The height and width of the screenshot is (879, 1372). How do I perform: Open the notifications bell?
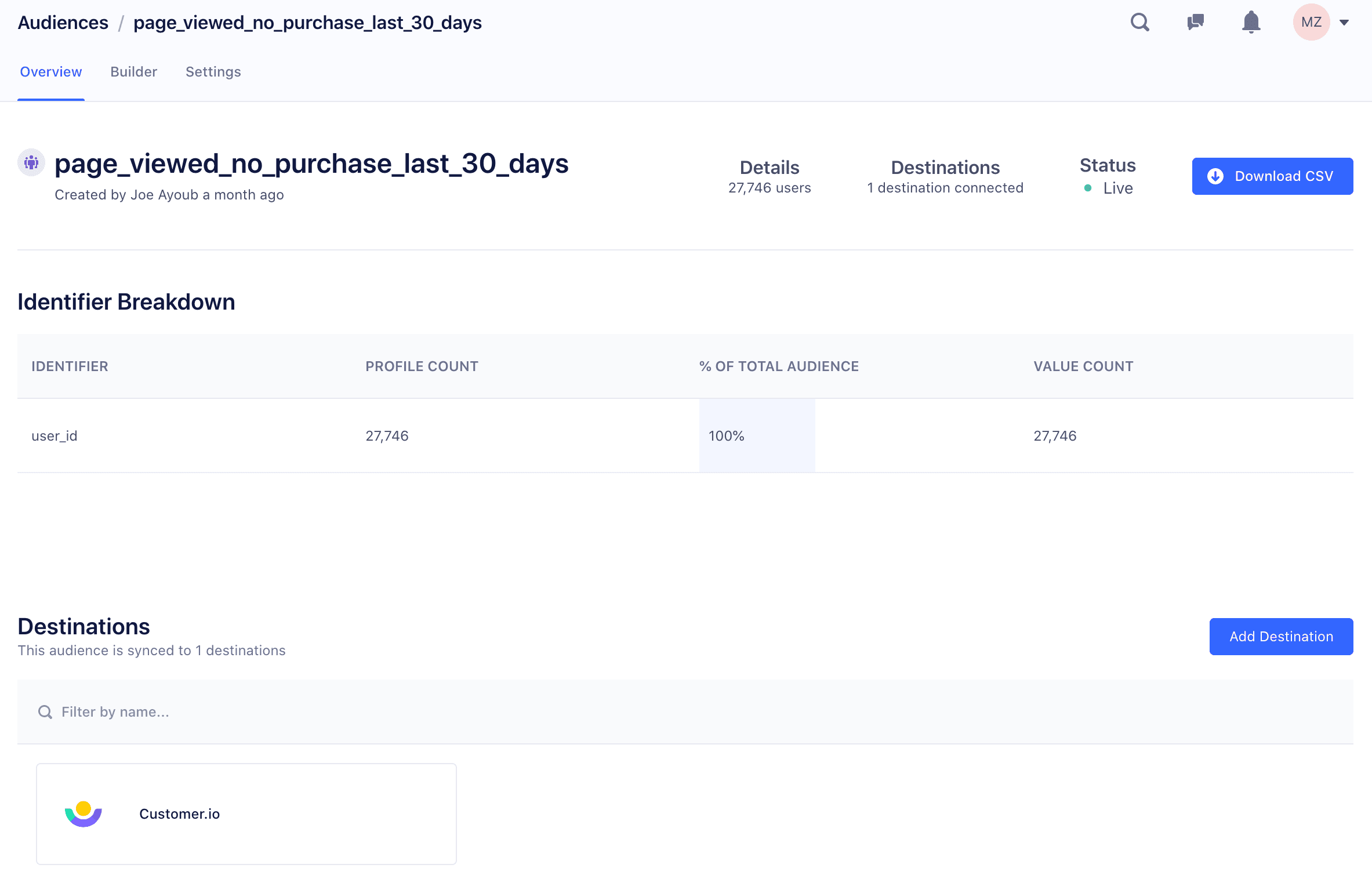(1250, 22)
